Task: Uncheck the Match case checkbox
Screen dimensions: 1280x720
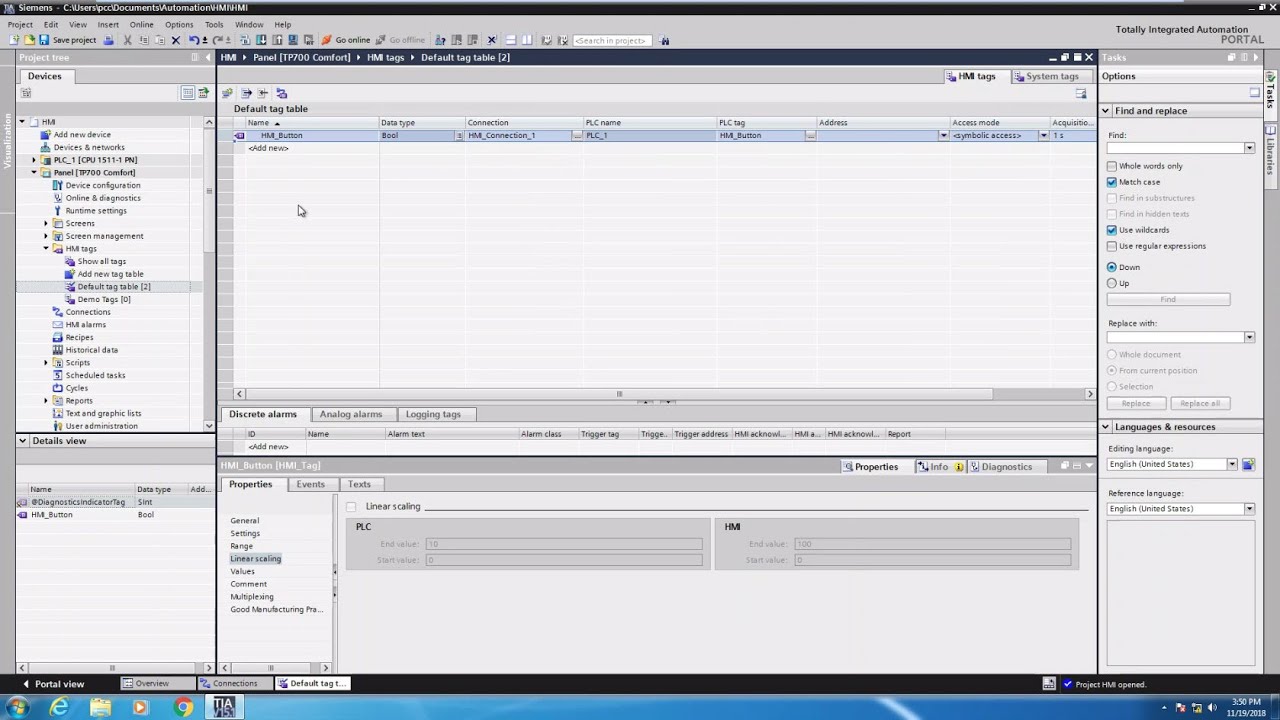Action: (1112, 182)
